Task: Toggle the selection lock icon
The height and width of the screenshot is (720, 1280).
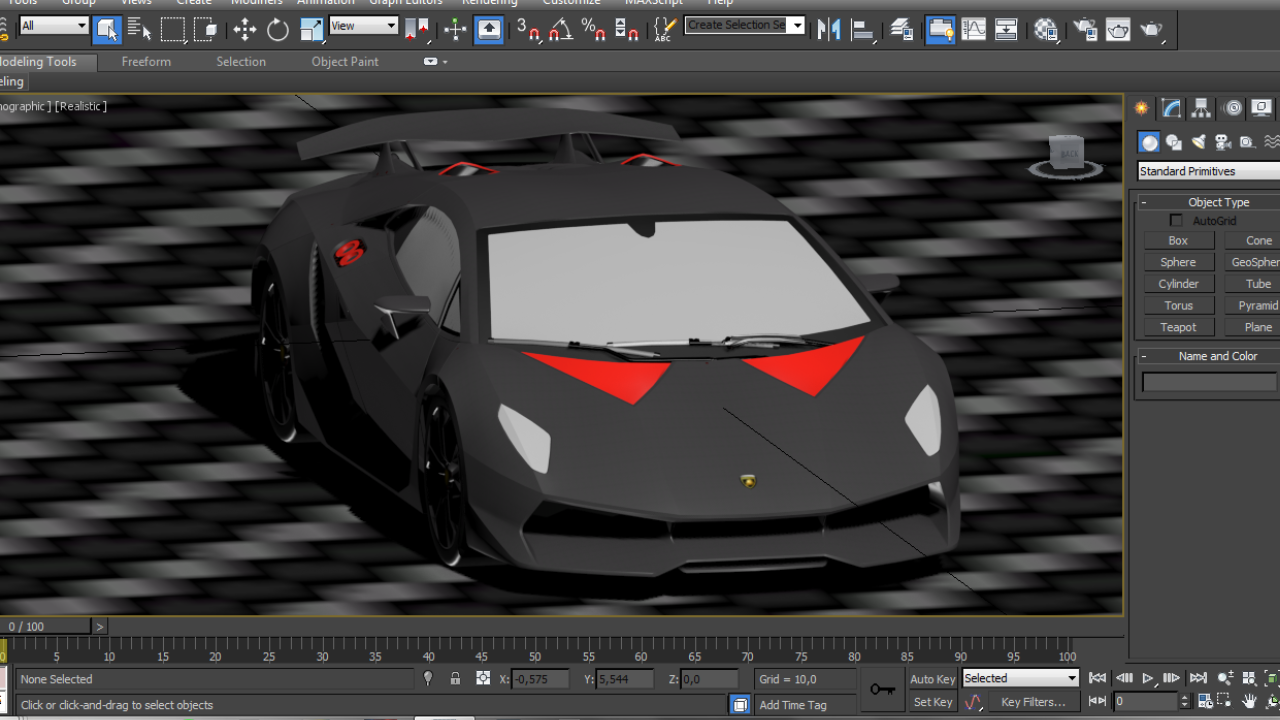Action: coord(455,679)
